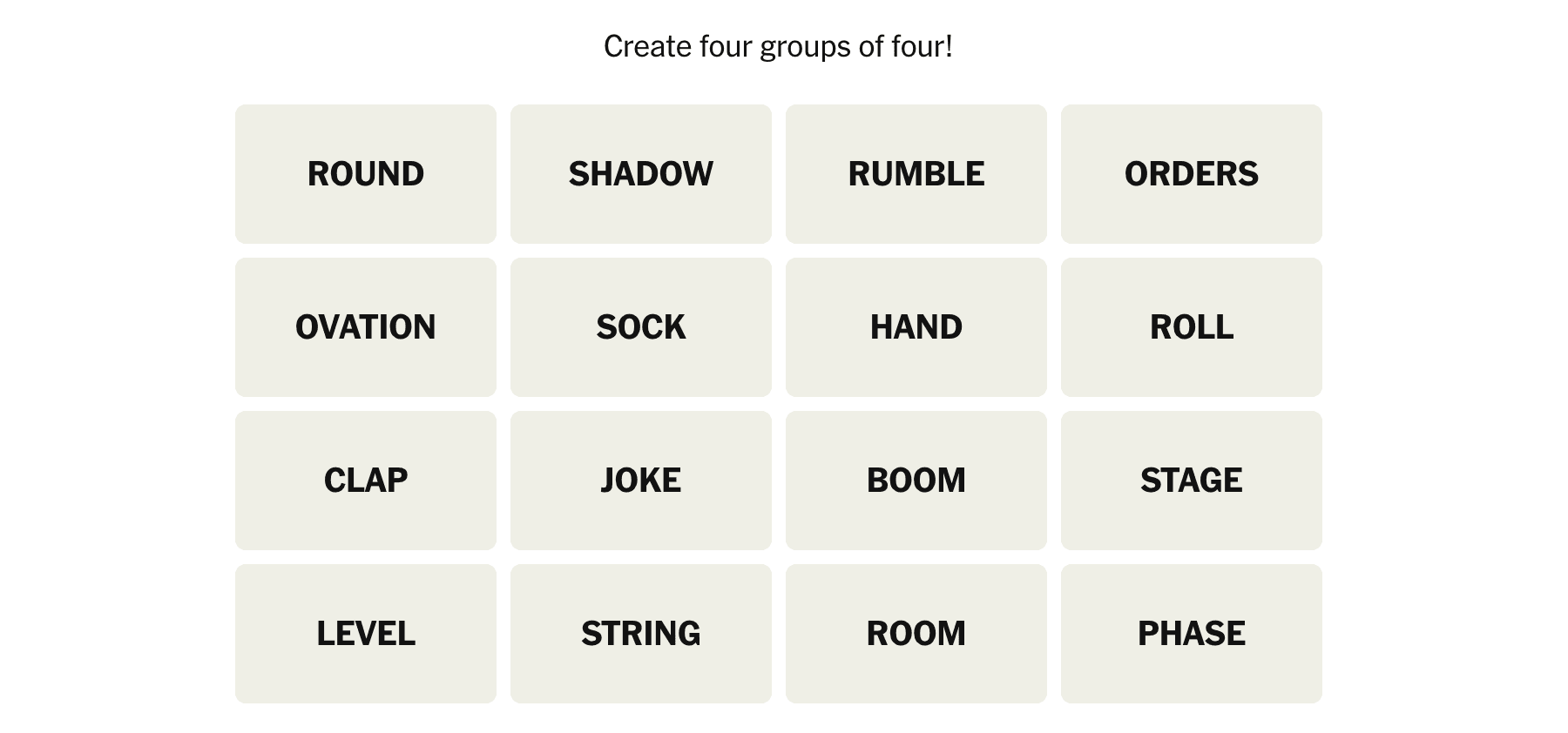Screen dimensions: 1568x733
Task: Select the ROOM word tile
Action: point(916,634)
